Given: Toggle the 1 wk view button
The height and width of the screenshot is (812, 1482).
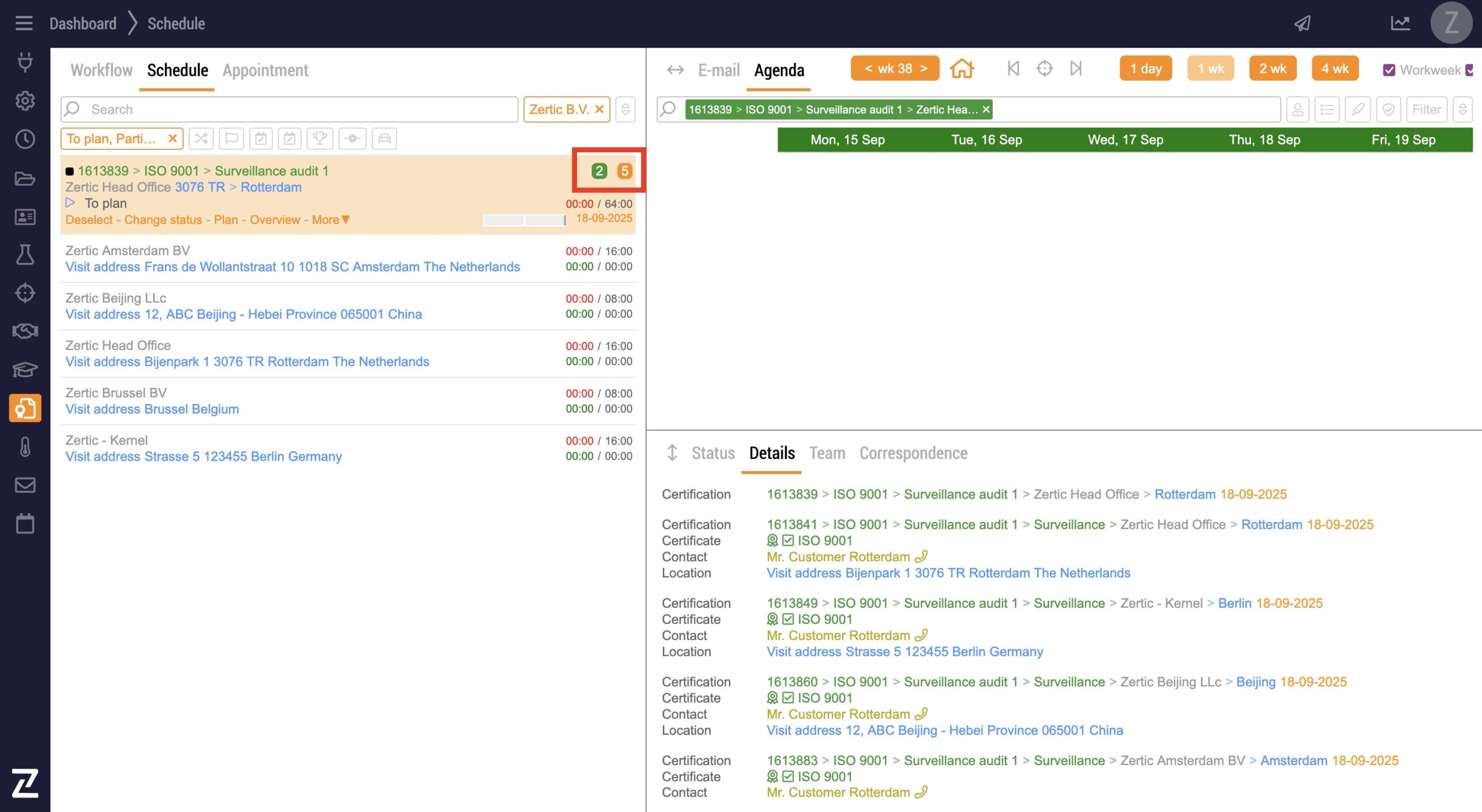Looking at the screenshot, I should point(1210,69).
